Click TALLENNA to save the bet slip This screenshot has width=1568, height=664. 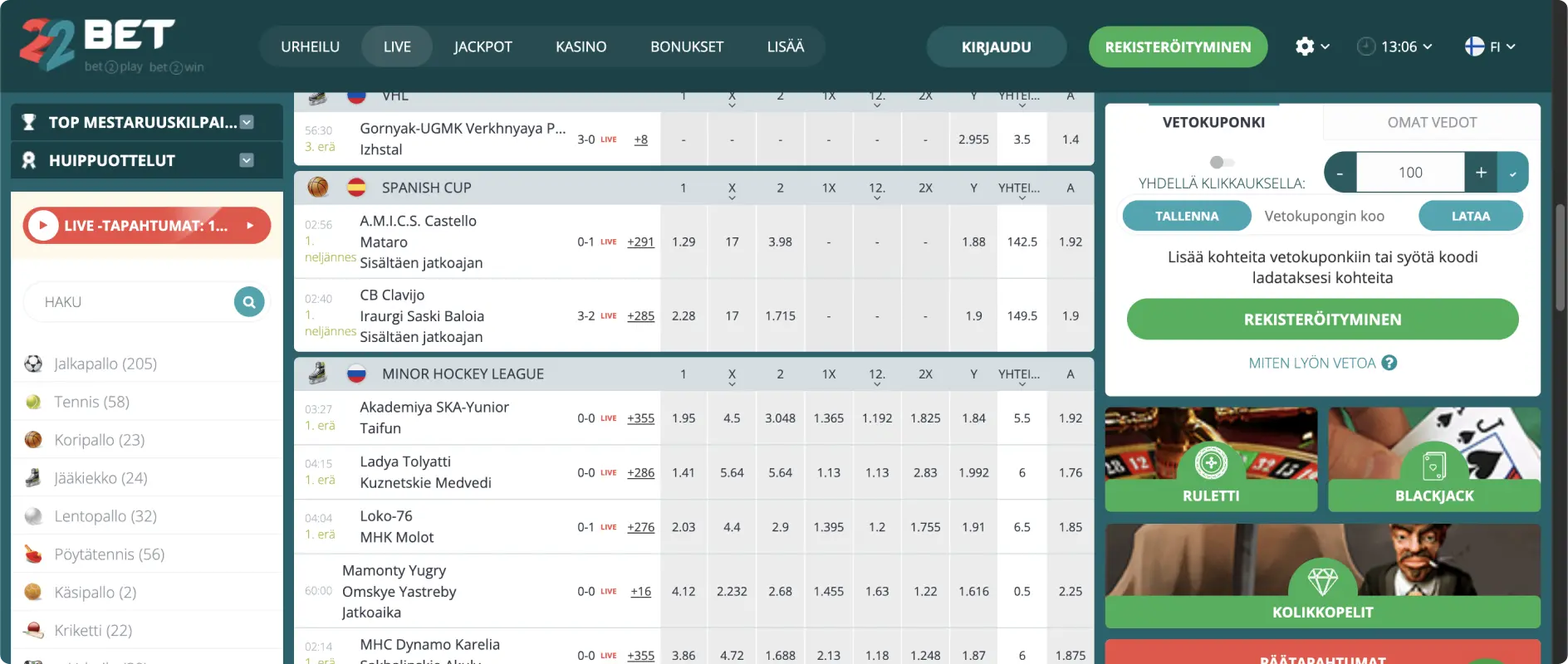tap(1187, 216)
